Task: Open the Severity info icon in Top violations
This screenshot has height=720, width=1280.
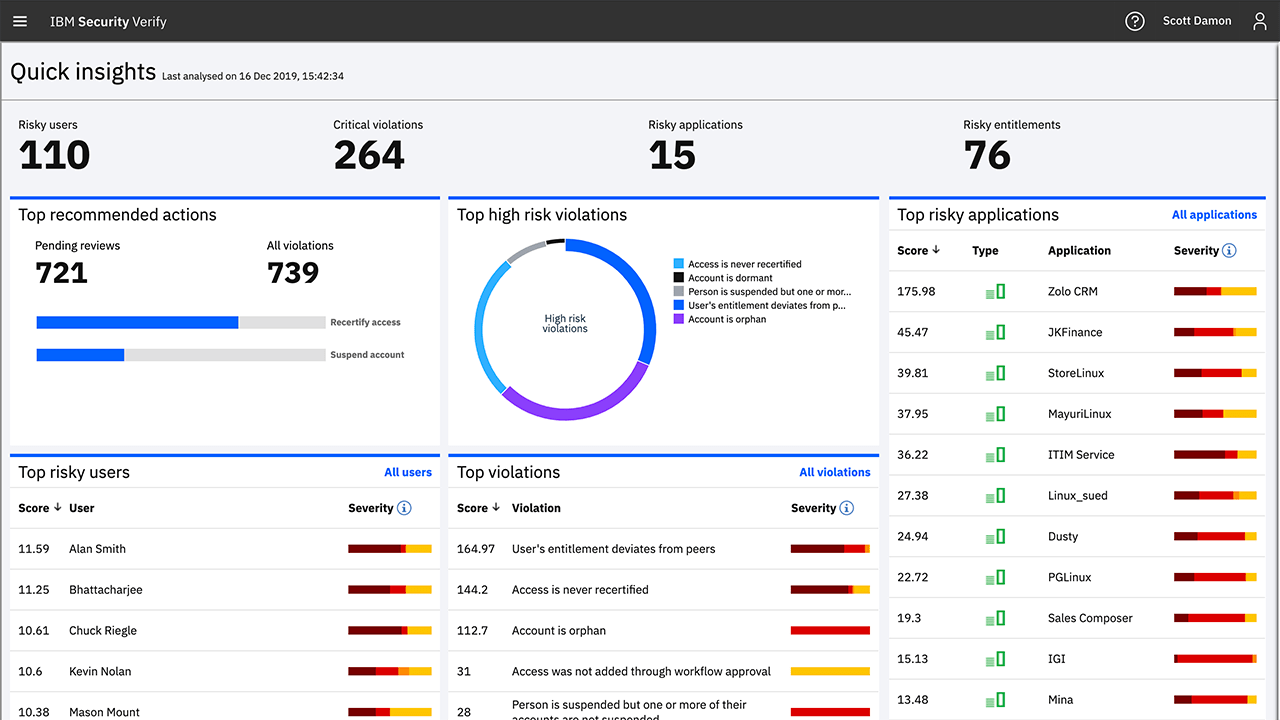Action: pyautogui.click(x=849, y=507)
